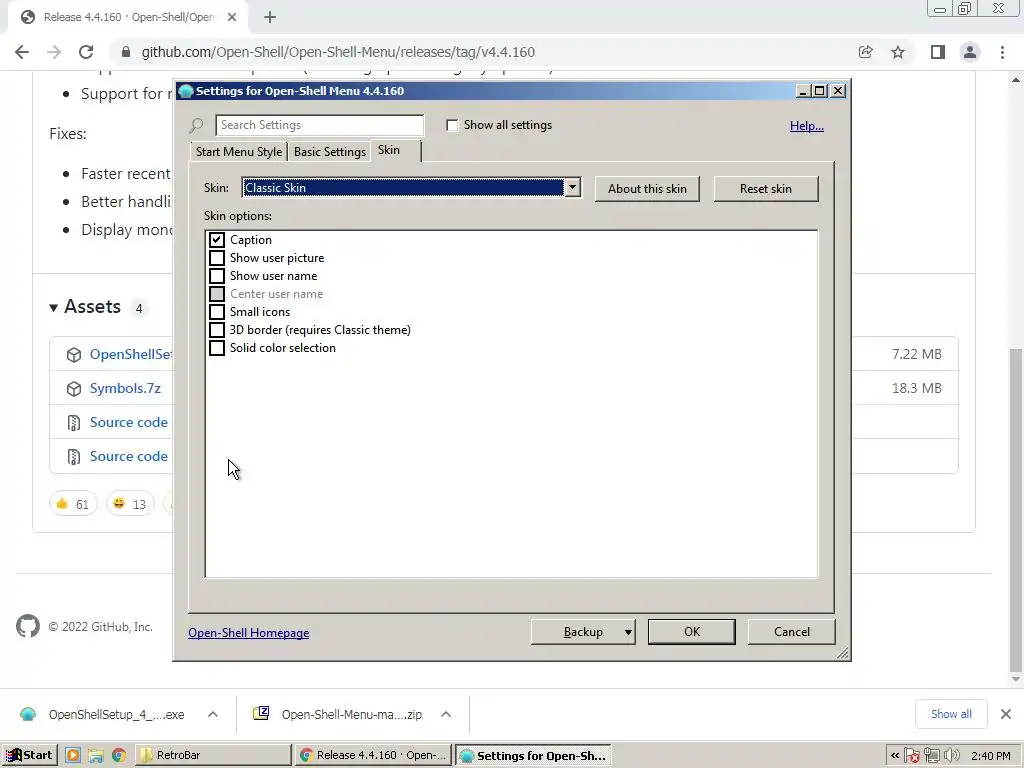Screen dimensions: 1024x768
Task: Click Chrome forward arrow
Action: tap(54, 52)
